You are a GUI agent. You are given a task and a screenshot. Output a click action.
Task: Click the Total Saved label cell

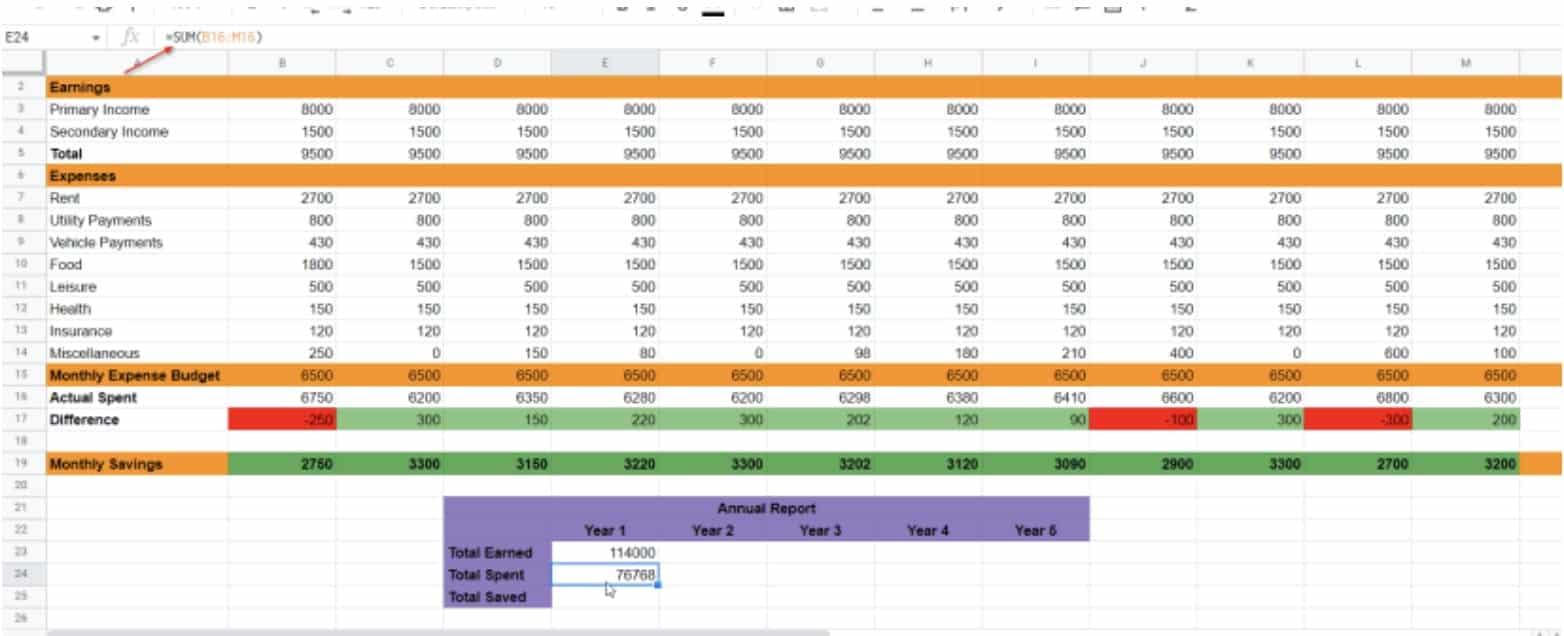click(497, 597)
